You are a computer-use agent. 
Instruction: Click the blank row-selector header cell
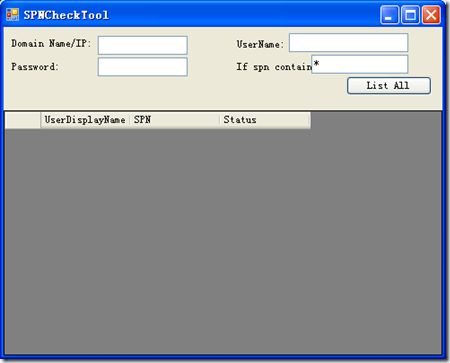coord(23,120)
